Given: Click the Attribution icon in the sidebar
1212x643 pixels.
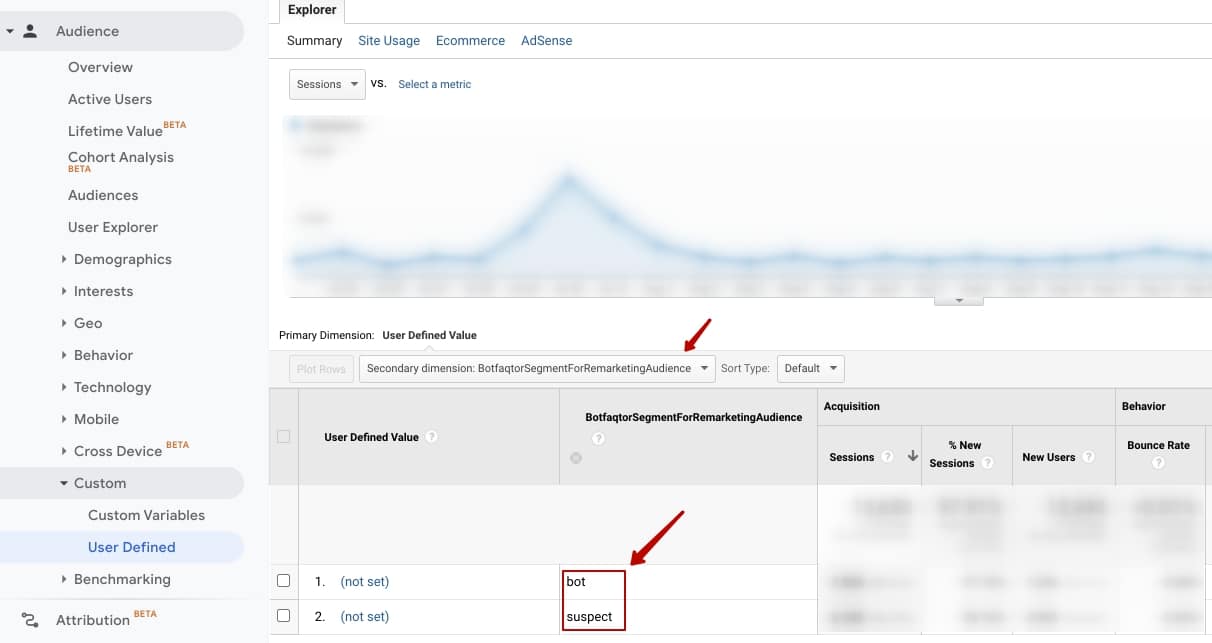Looking at the screenshot, I should tap(29, 620).
